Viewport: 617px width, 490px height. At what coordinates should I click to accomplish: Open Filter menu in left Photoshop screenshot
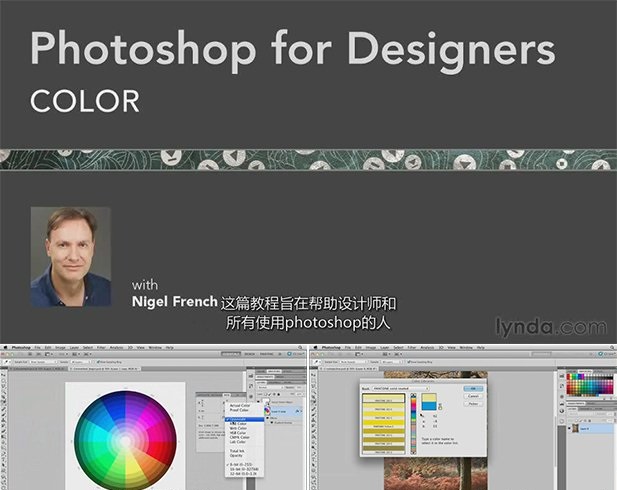click(101, 348)
